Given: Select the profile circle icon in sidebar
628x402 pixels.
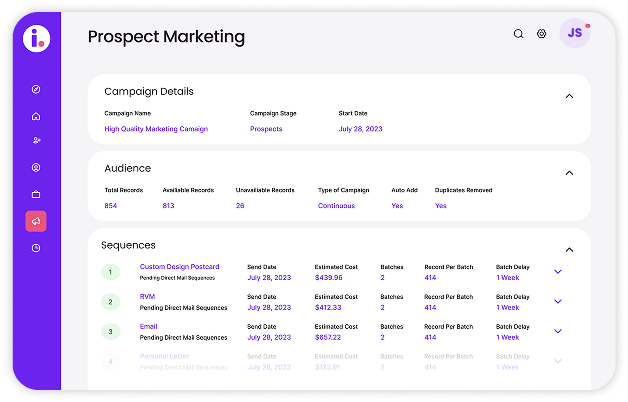Looking at the screenshot, I should click(36, 167).
